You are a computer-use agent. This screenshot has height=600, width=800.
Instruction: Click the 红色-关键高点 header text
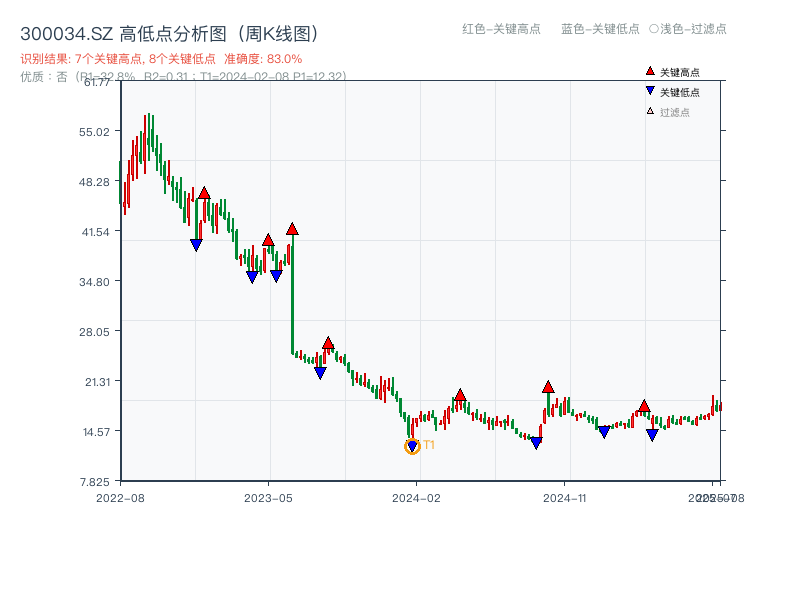501,29
